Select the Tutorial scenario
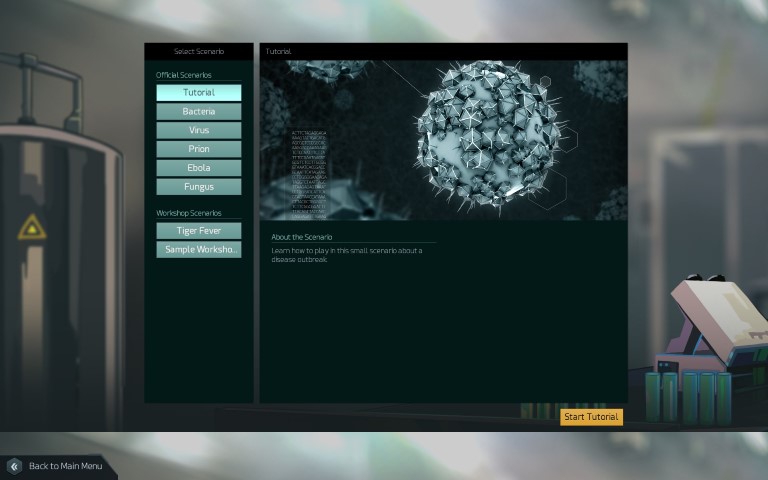 pyautogui.click(x=198, y=93)
